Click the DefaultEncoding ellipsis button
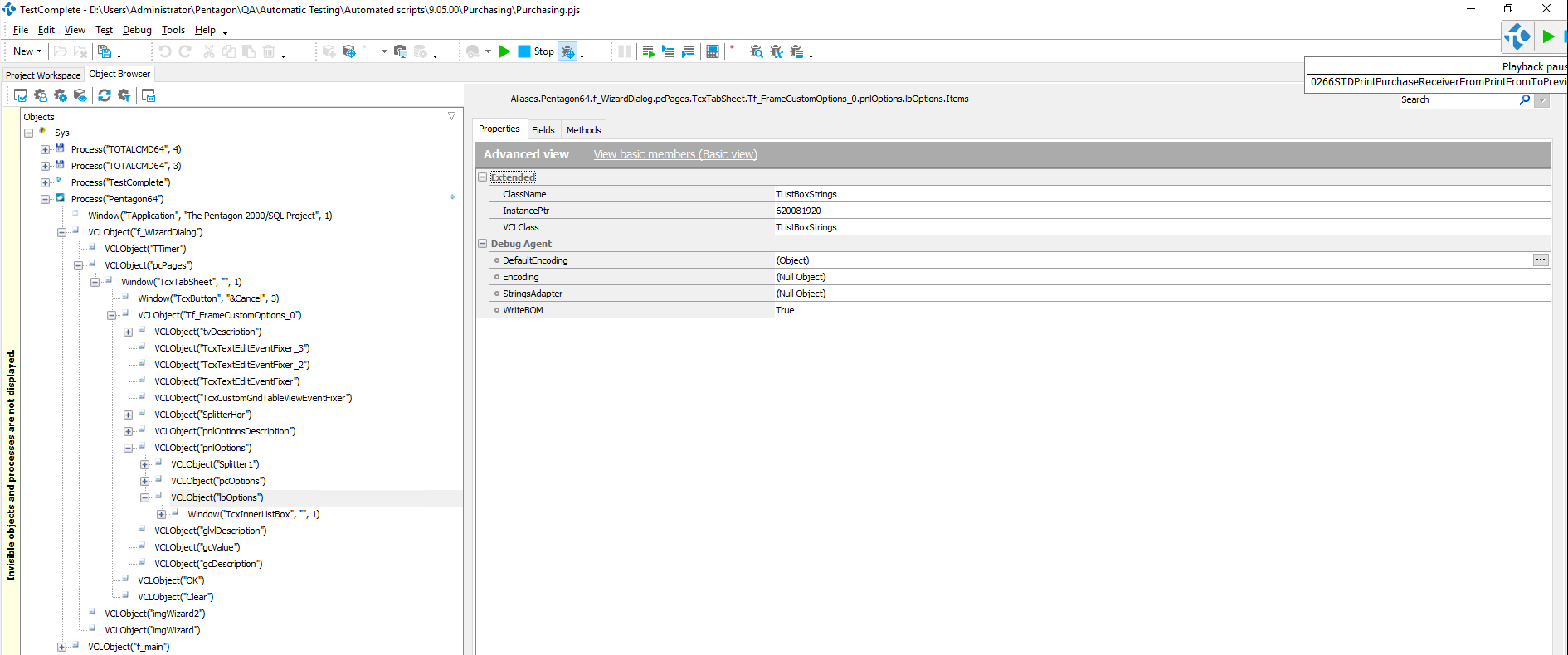Image resolution: width=1568 pixels, height=655 pixels. (1540, 260)
